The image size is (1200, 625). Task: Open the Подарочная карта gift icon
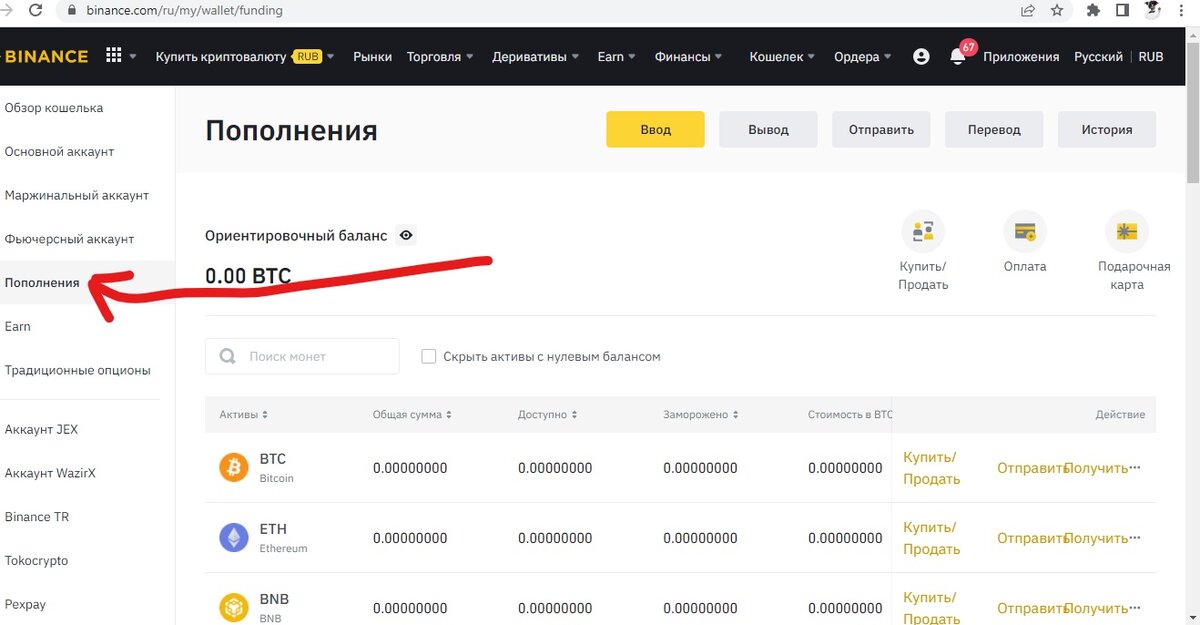point(1127,231)
